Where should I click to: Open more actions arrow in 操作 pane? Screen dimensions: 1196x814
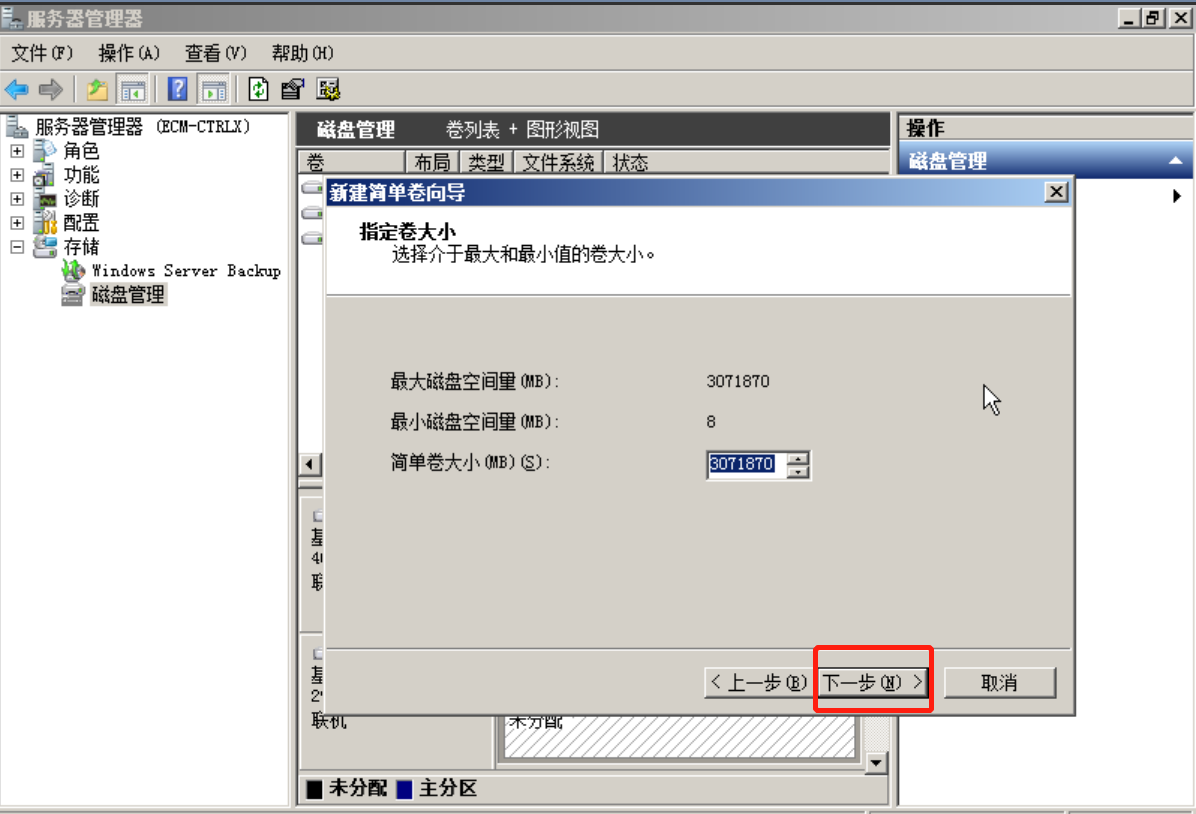(1177, 196)
